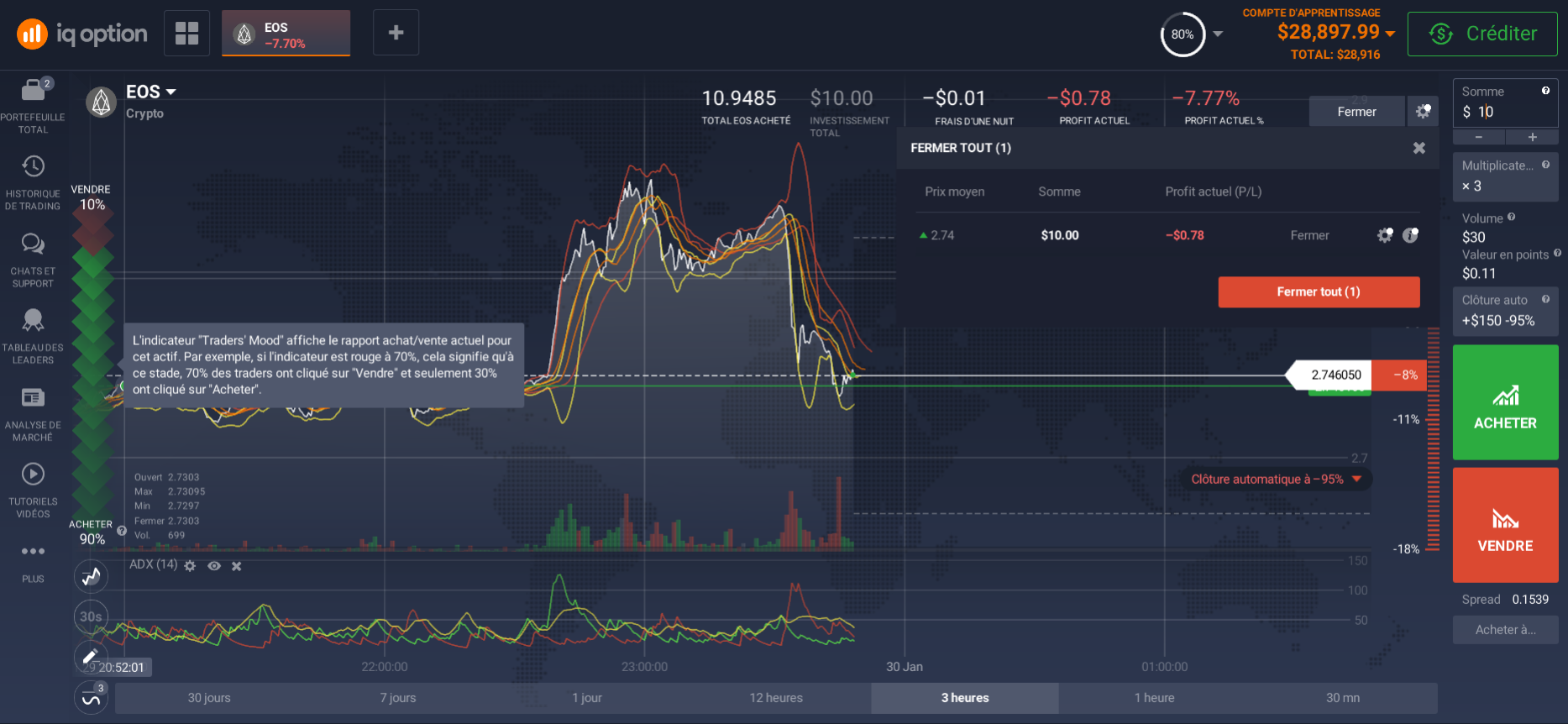1568x724 pixels.
Task: Decrease Somme with minus button
Action: (x=1479, y=137)
